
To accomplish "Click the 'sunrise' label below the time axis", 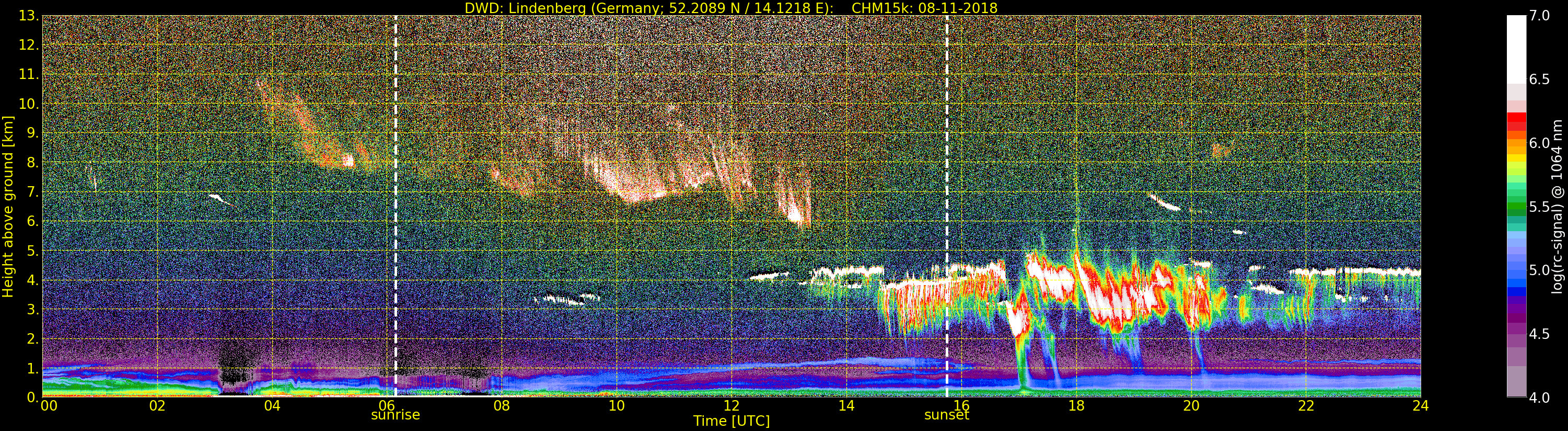I will 396,415.
